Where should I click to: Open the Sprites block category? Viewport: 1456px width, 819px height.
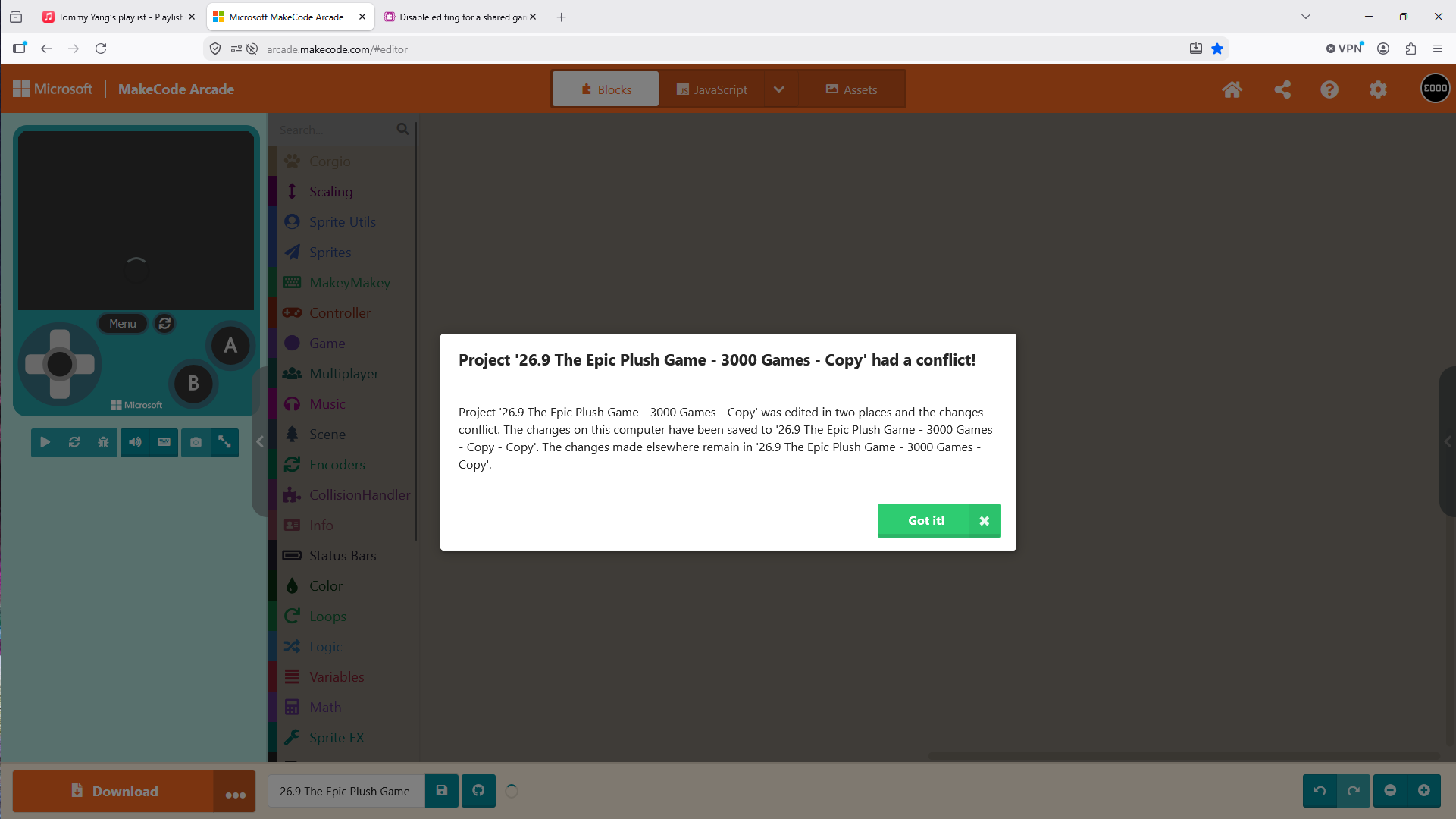pyautogui.click(x=342, y=253)
